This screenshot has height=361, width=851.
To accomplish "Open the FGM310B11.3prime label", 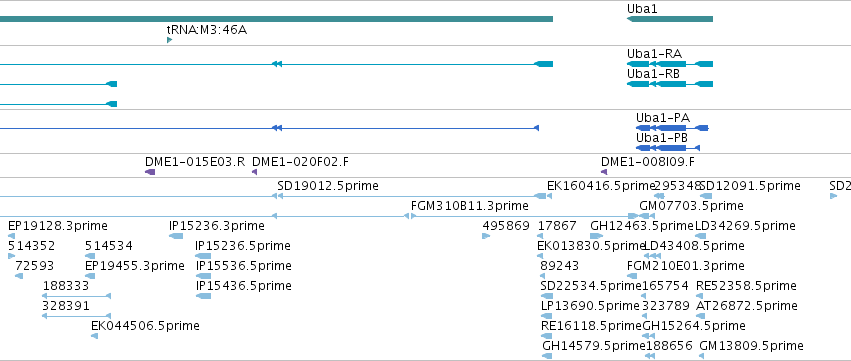I will coord(469,206).
